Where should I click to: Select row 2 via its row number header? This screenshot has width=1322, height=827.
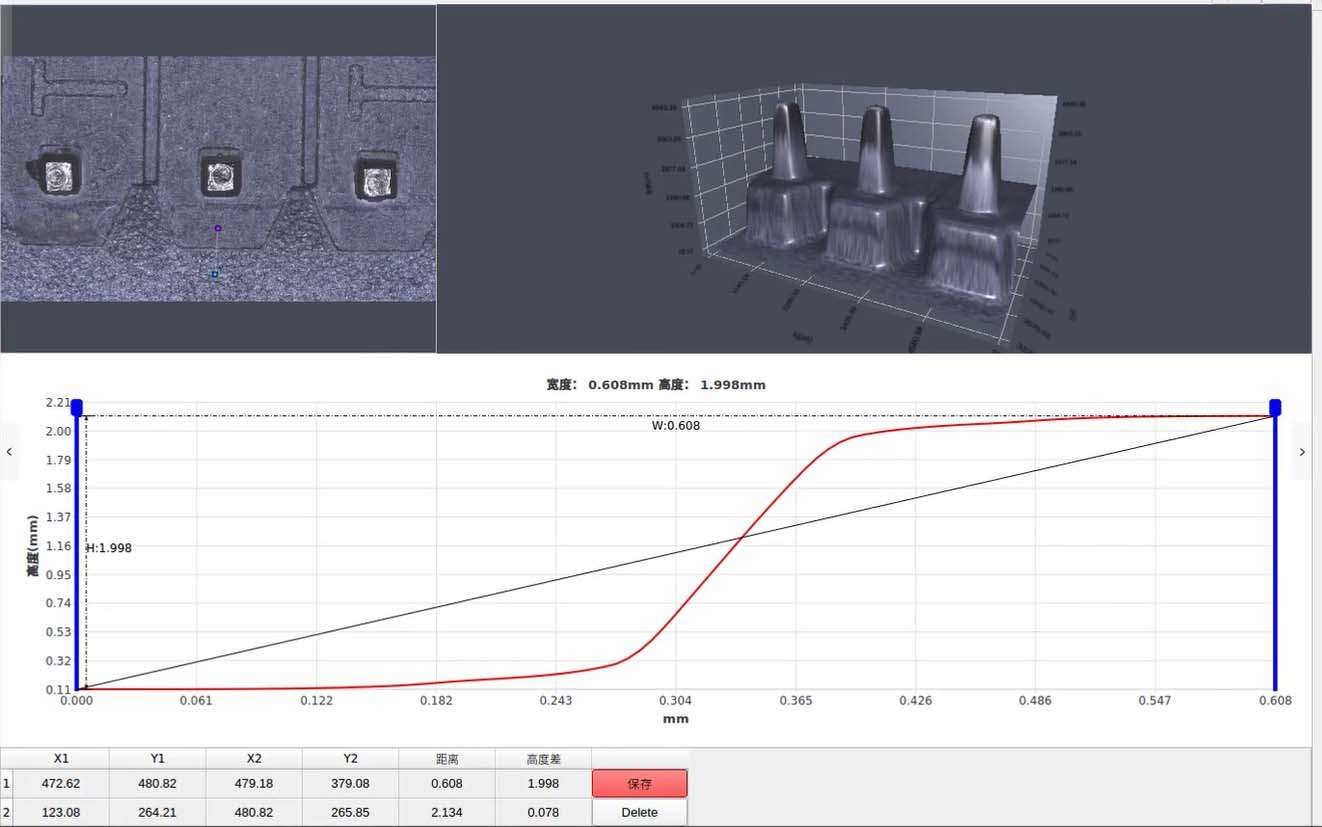click(x=6, y=812)
